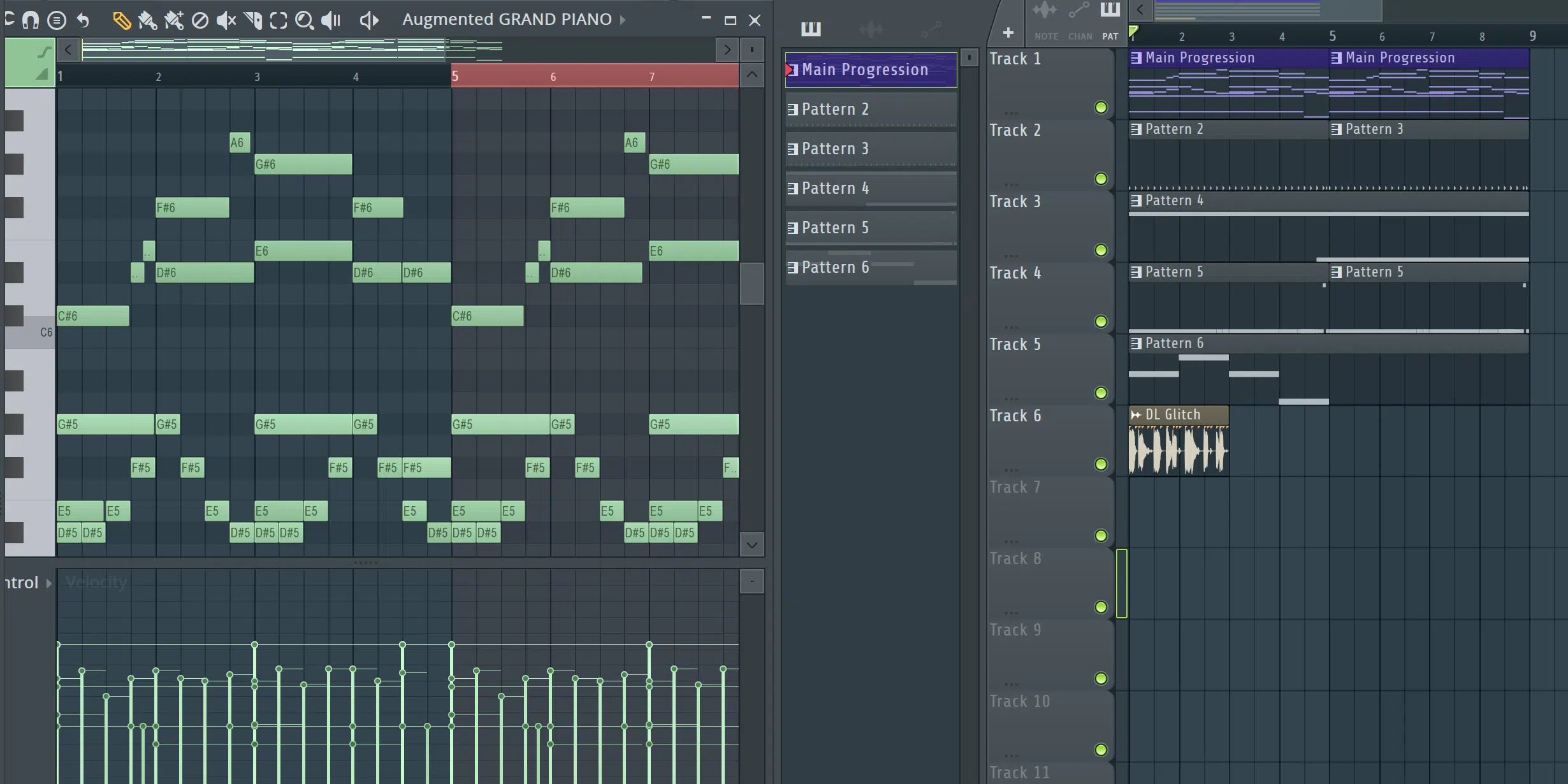1568x784 pixels.
Task: Select the Paint drum sequencer brush tool
Action: [x=173, y=20]
